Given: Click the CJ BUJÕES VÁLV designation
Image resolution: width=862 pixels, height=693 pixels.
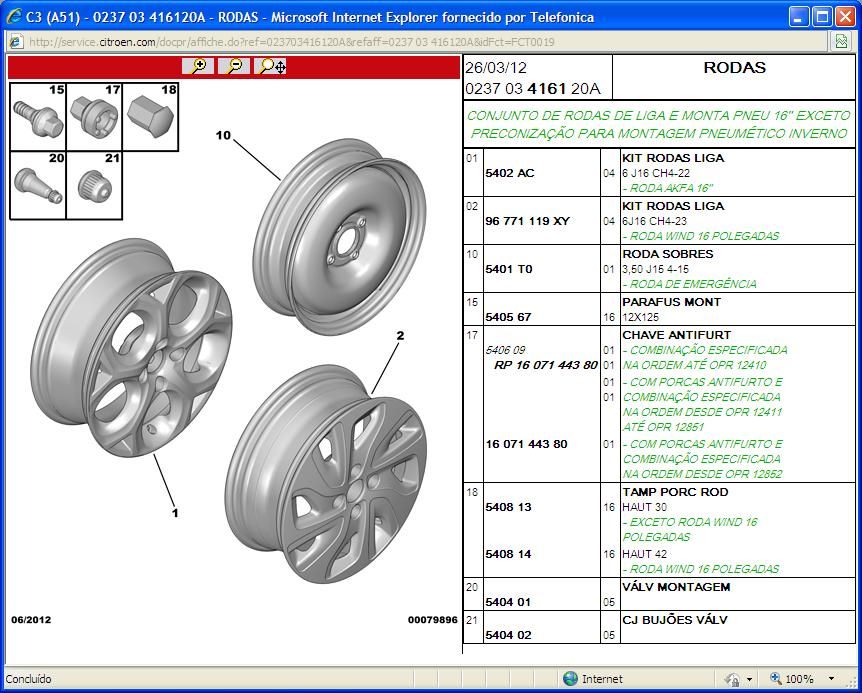Looking at the screenshot, I should [675, 620].
